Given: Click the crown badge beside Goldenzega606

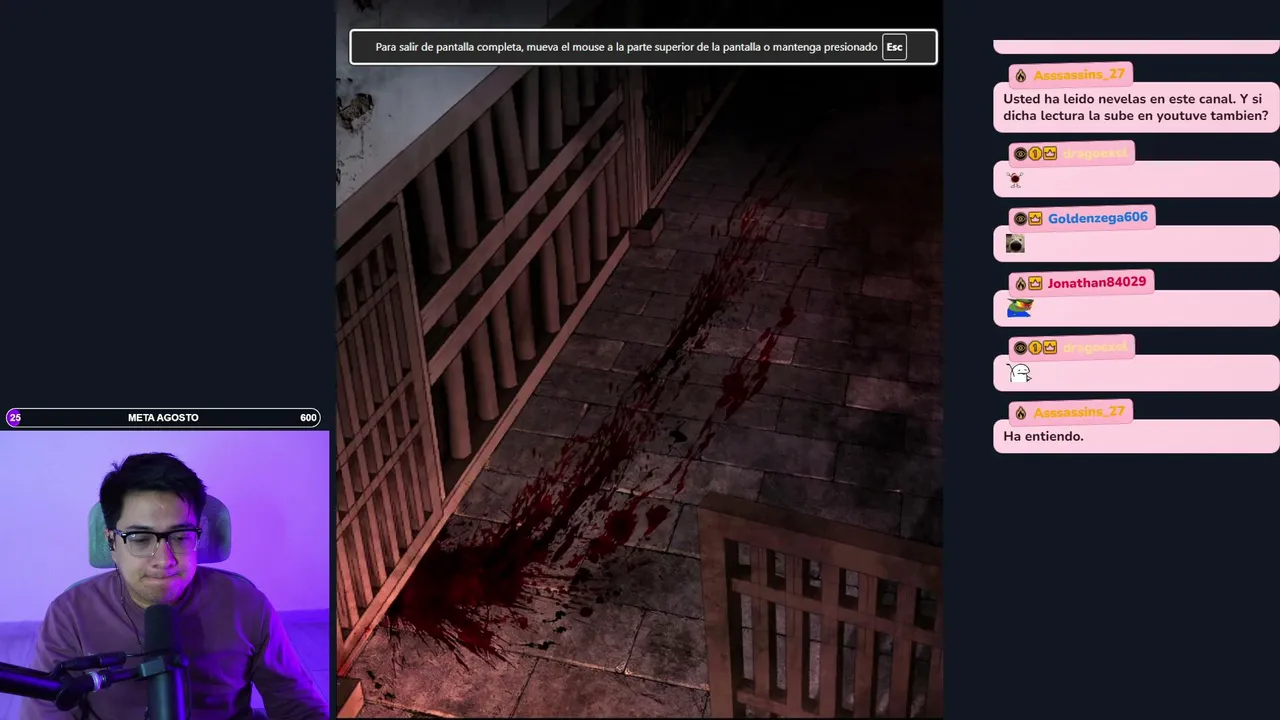Looking at the screenshot, I should coord(1035,219).
